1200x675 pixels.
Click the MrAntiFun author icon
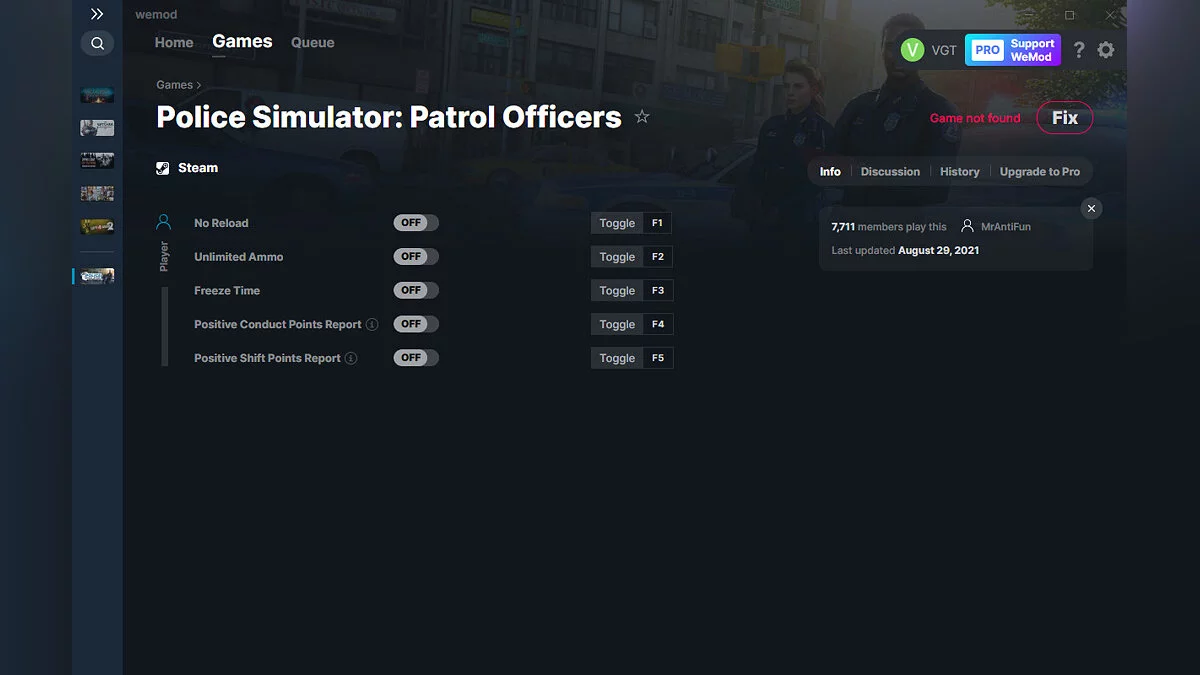(x=967, y=226)
